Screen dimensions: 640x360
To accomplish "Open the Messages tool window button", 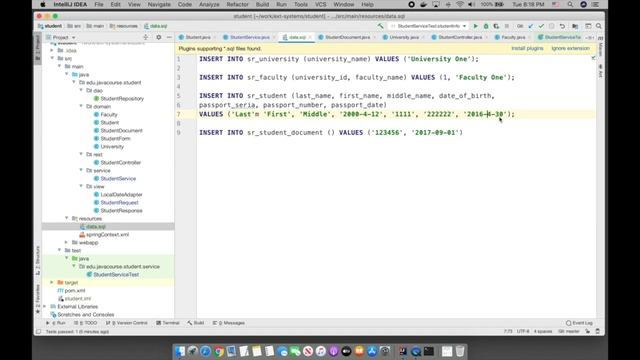I will coord(229,323).
